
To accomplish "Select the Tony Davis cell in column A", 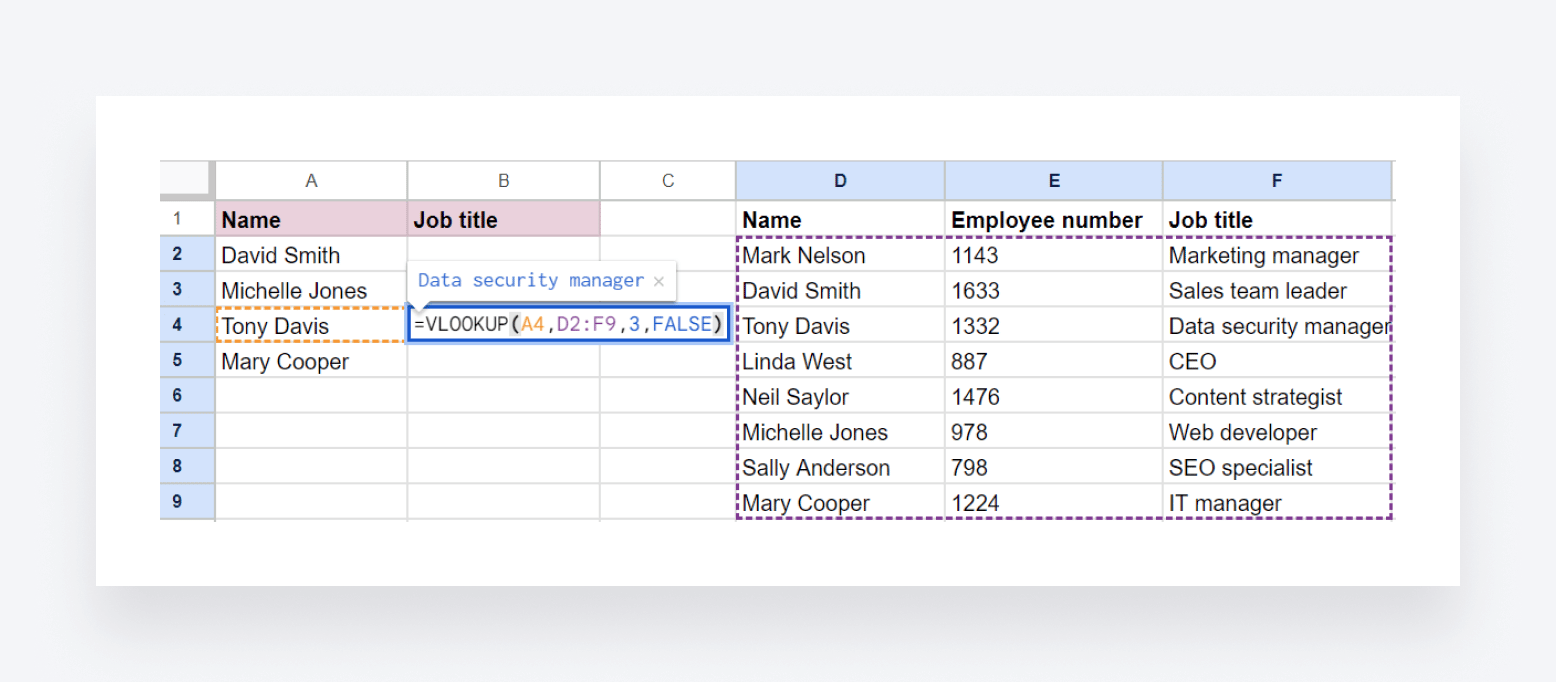I will click(x=311, y=326).
